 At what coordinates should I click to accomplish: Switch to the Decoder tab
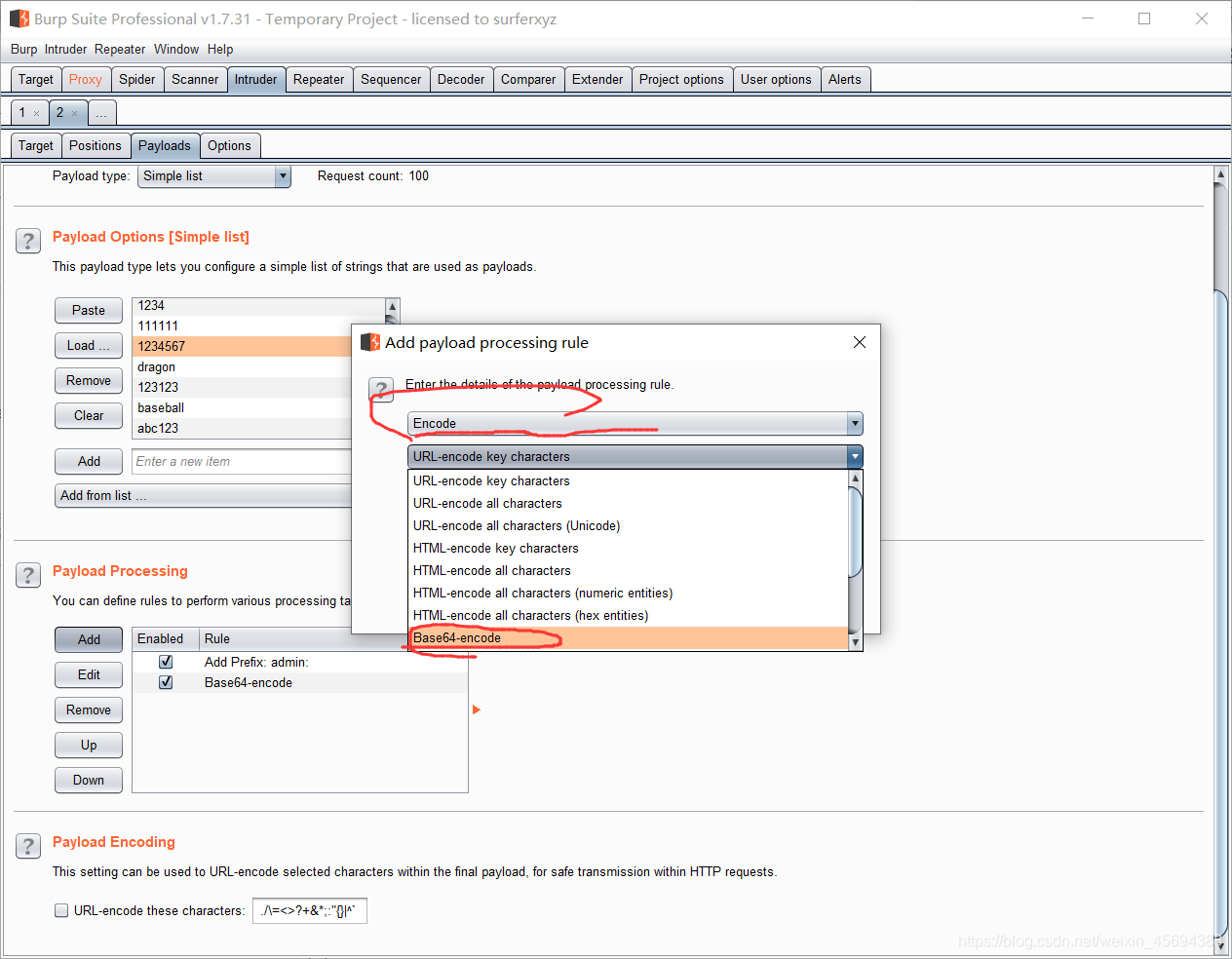click(x=461, y=80)
